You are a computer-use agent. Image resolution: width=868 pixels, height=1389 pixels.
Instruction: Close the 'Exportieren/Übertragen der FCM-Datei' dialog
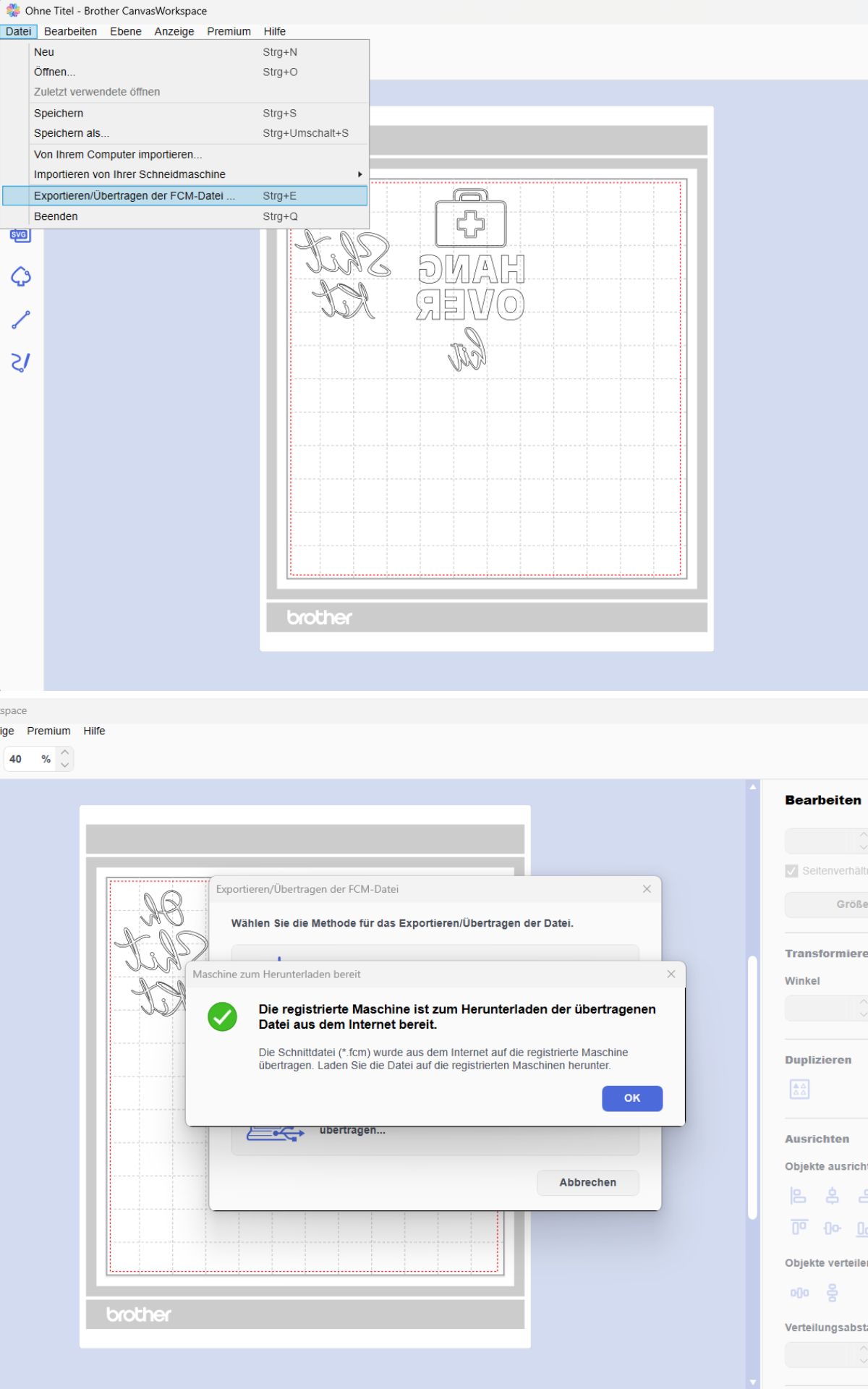(647, 888)
